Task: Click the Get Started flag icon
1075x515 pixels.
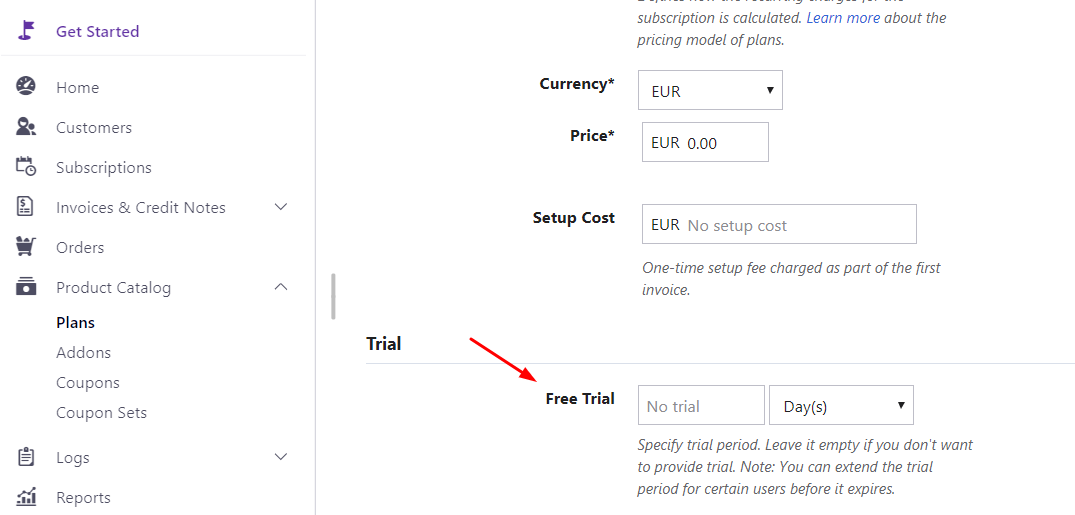Action: click(x=26, y=31)
